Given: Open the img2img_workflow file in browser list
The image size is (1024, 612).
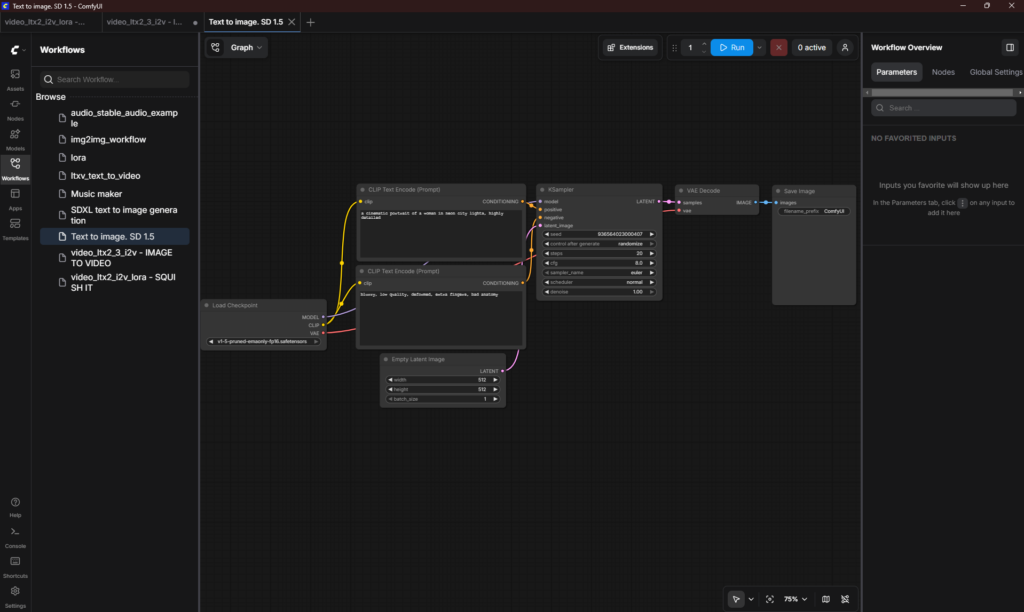Looking at the screenshot, I should [x=108, y=139].
